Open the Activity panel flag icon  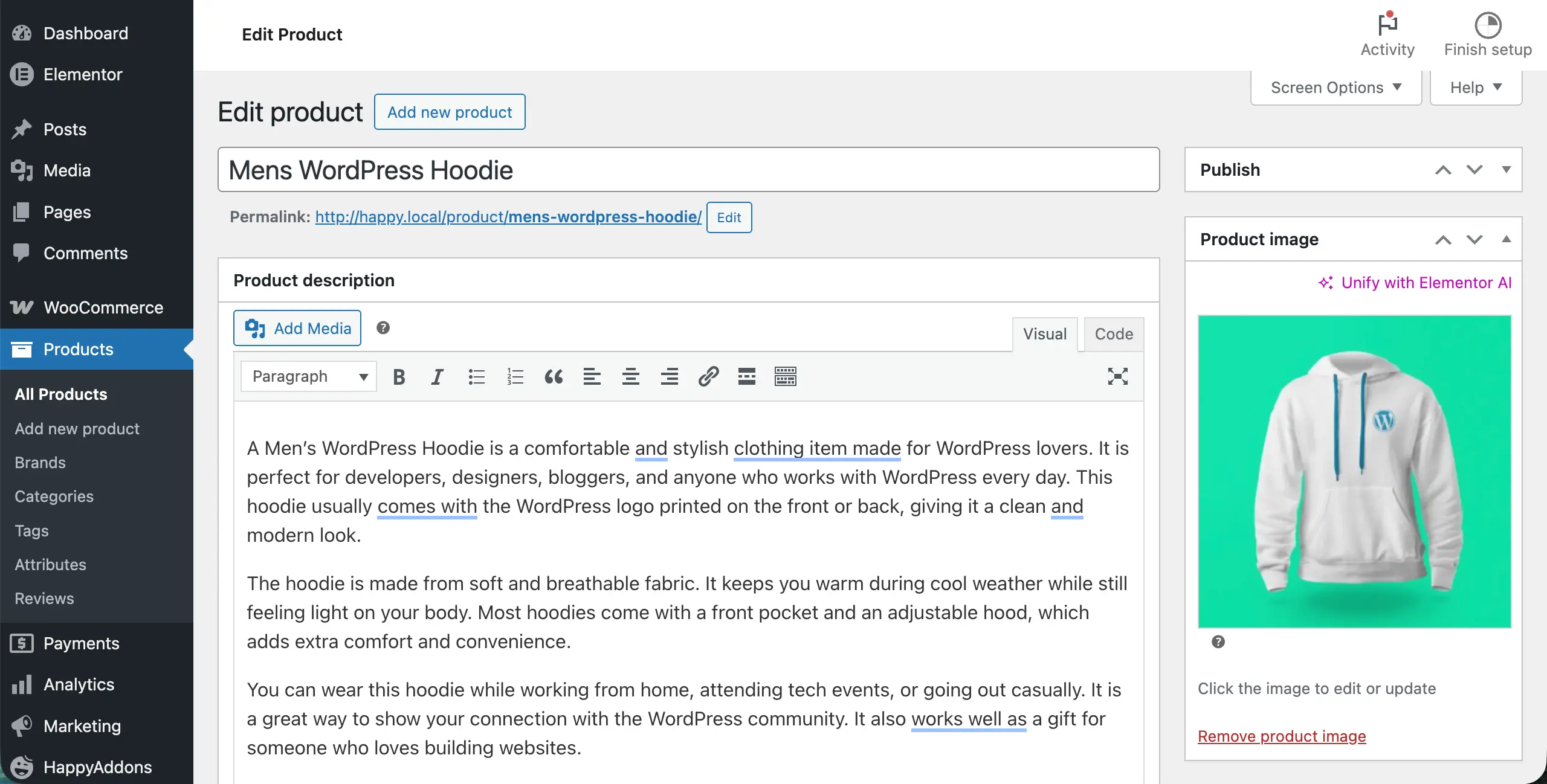[x=1387, y=34]
